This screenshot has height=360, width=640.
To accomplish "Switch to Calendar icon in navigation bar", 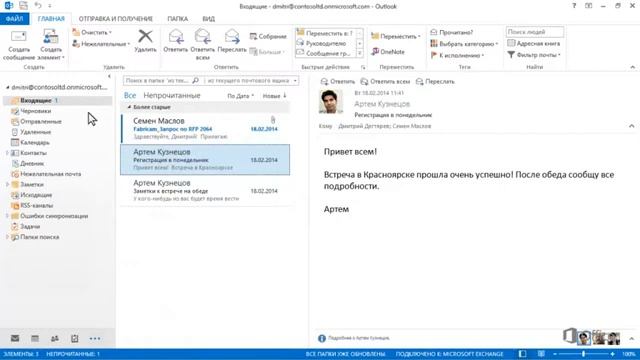I will tap(35, 338).
